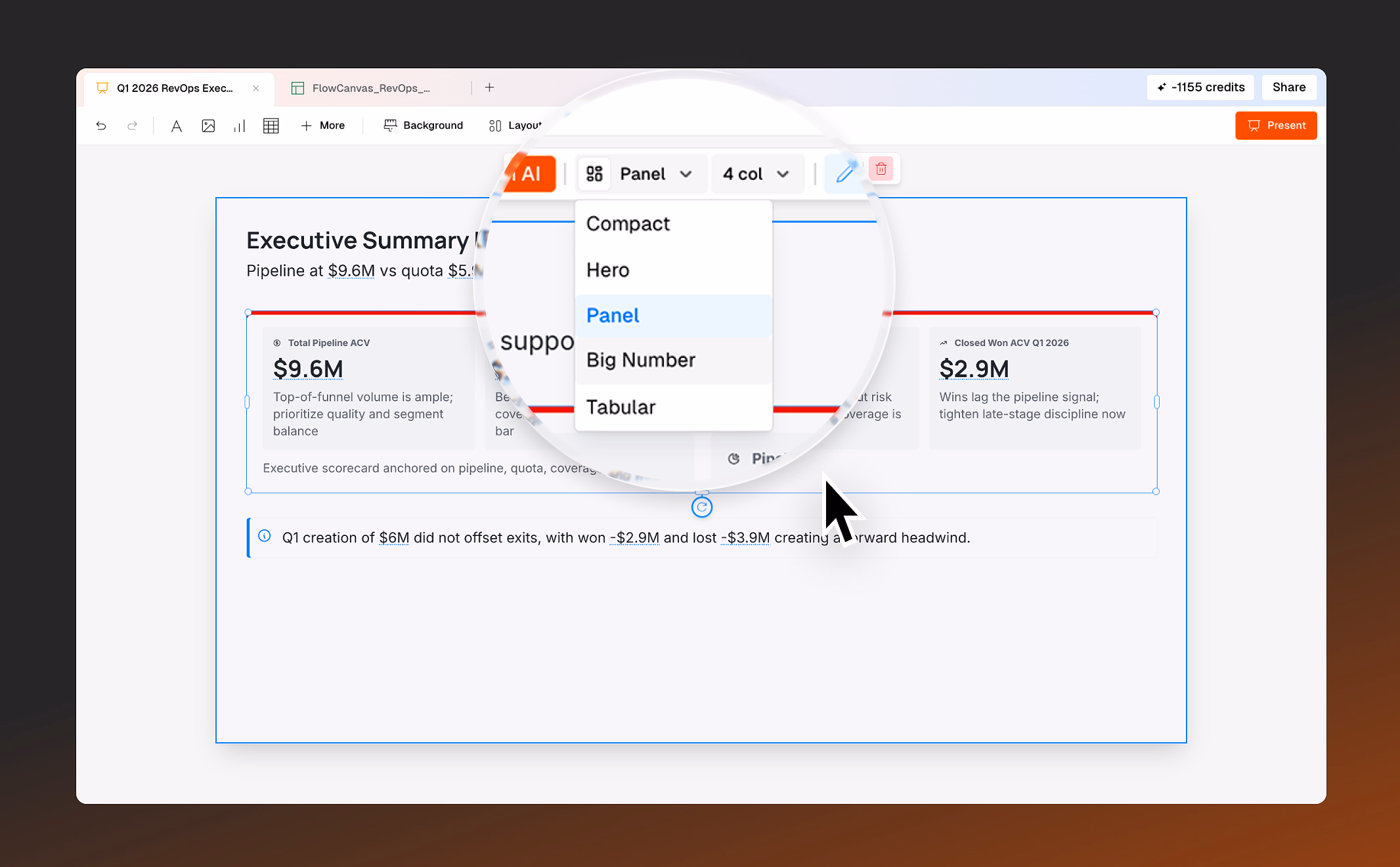Click the -1155 credits button
The width and height of the screenshot is (1400, 867).
click(1200, 87)
